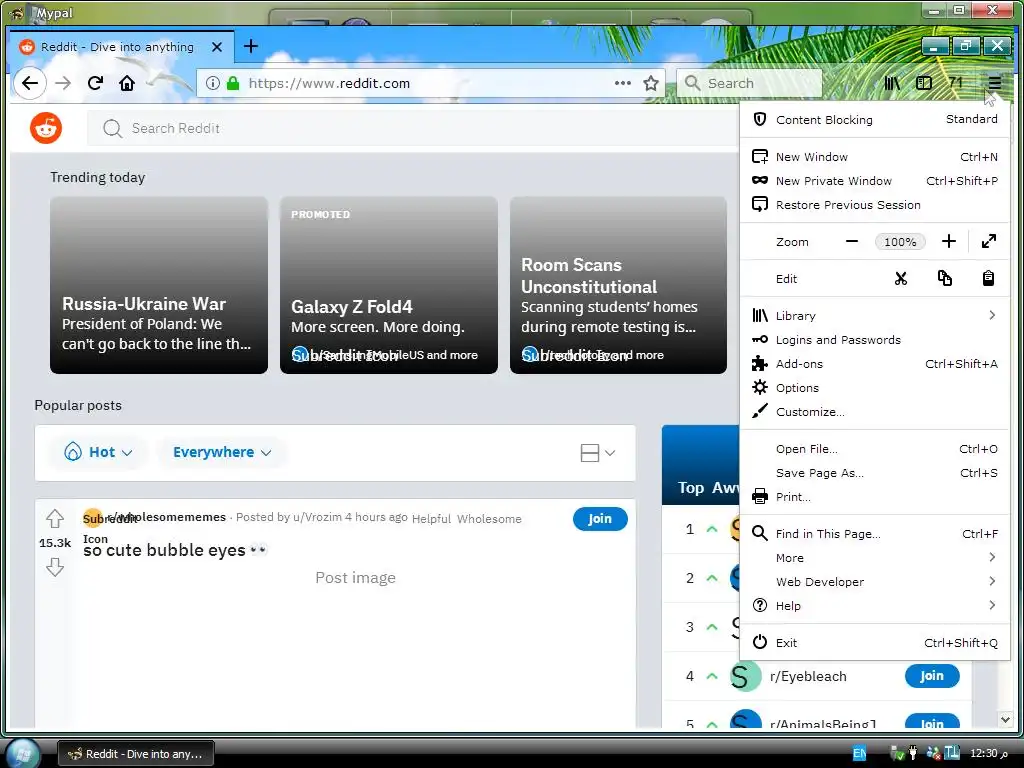Click the browser Search box

(x=749, y=83)
